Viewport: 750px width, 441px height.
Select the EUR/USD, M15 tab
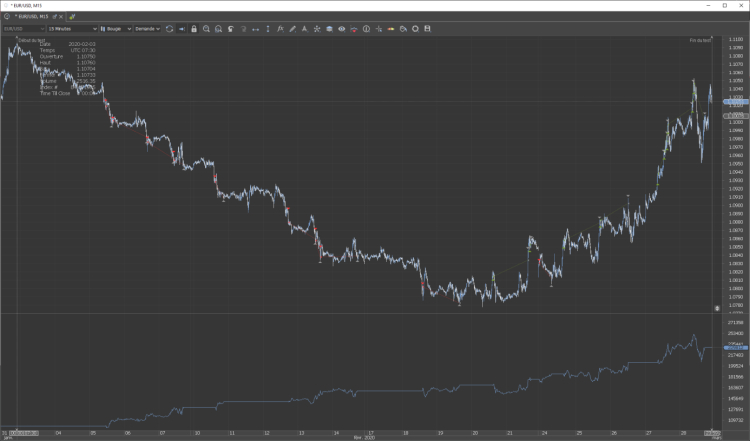pos(32,16)
